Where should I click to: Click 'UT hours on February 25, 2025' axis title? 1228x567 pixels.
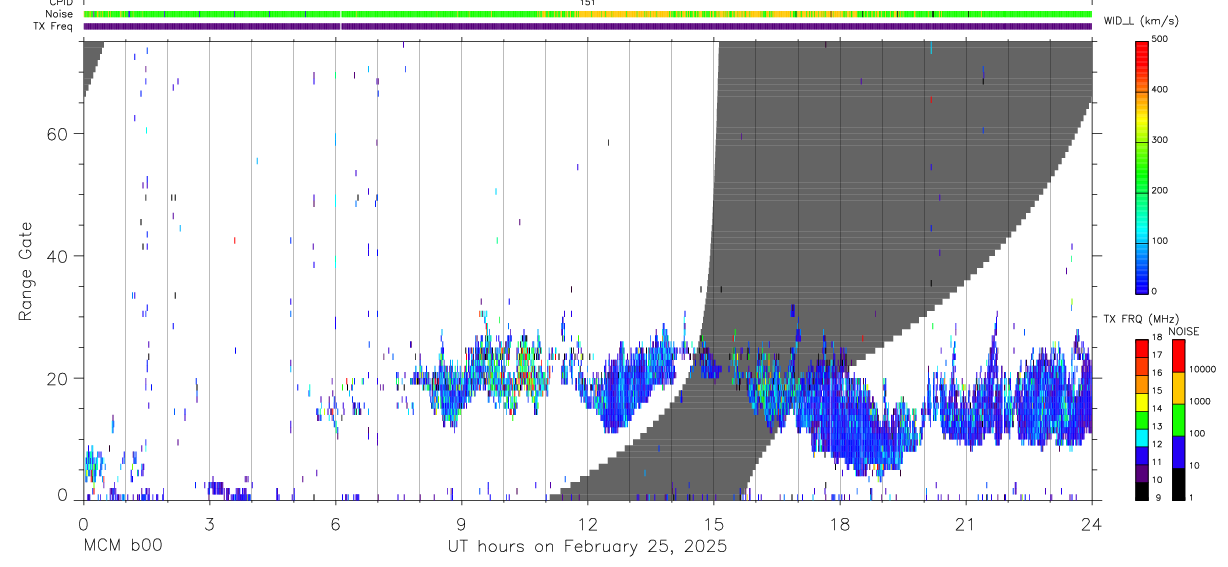[x=587, y=547]
